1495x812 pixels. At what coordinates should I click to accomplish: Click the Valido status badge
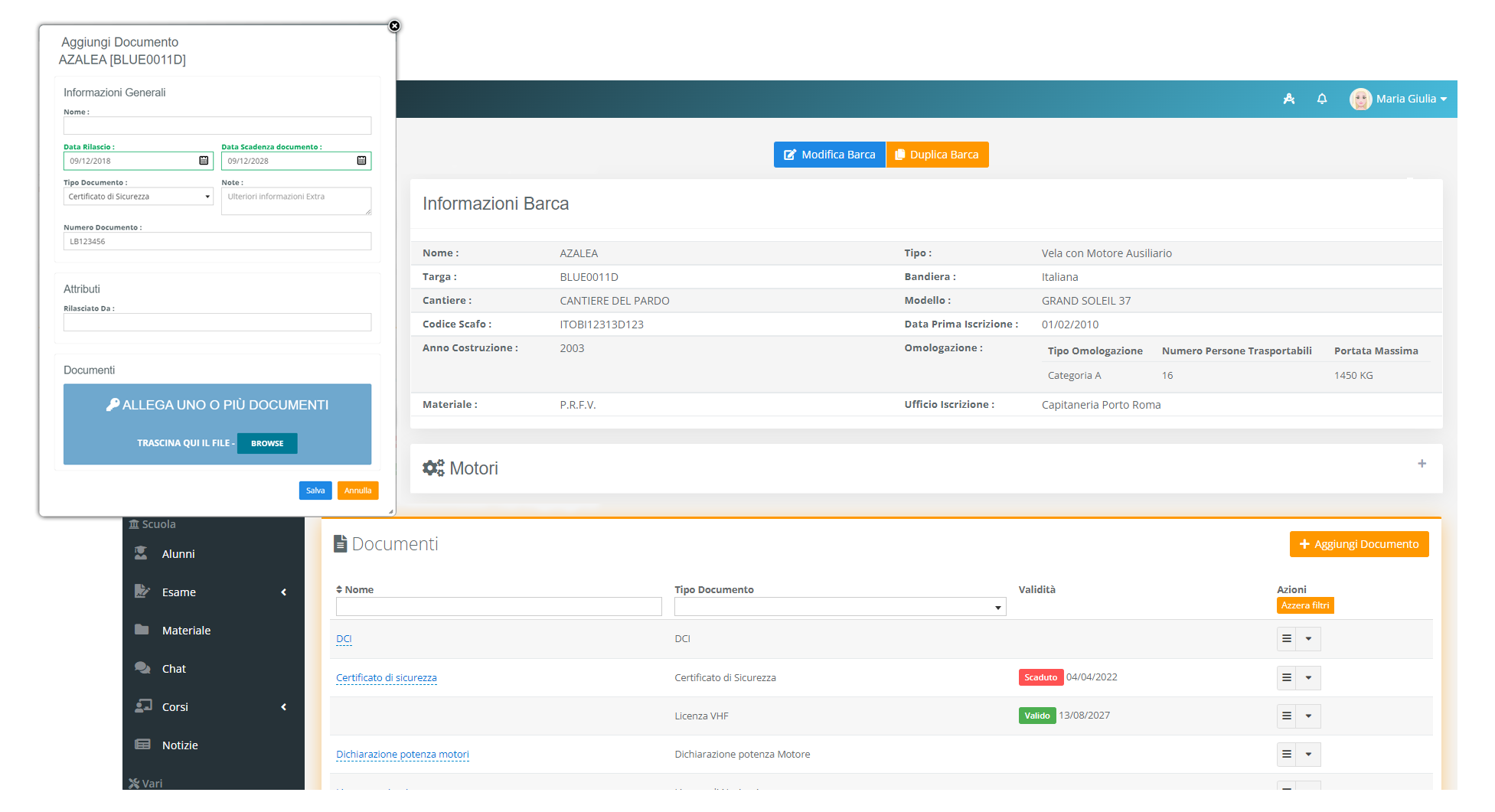1037,716
